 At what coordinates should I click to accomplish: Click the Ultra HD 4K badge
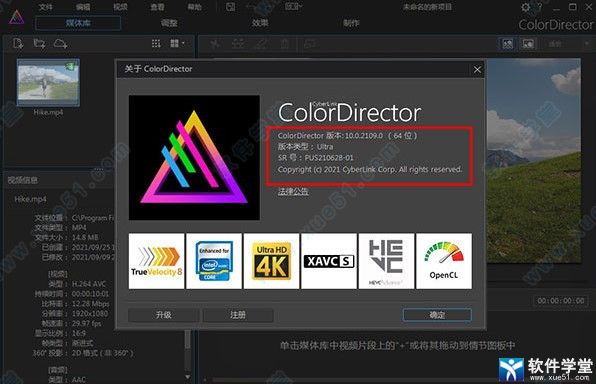(271, 261)
